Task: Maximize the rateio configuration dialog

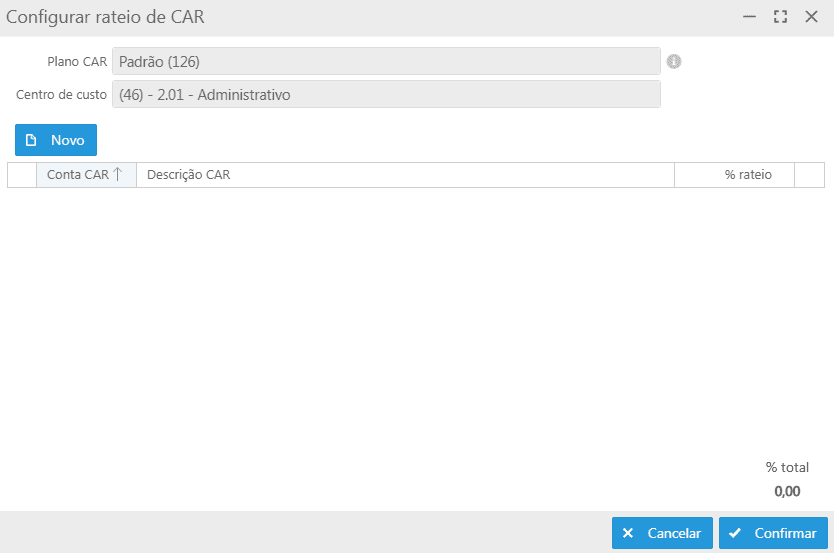Action: pos(780,17)
